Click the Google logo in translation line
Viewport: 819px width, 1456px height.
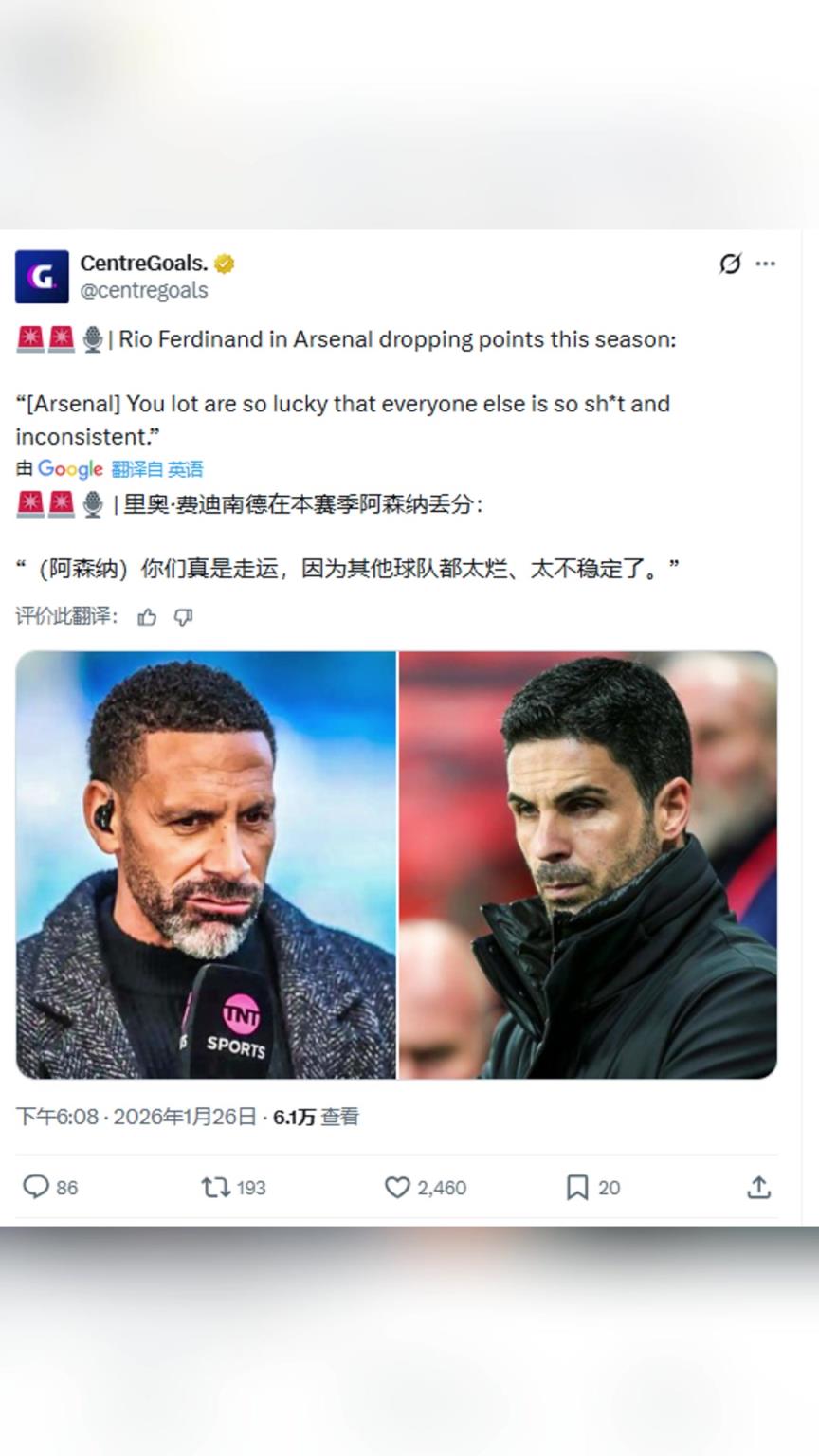pos(70,468)
